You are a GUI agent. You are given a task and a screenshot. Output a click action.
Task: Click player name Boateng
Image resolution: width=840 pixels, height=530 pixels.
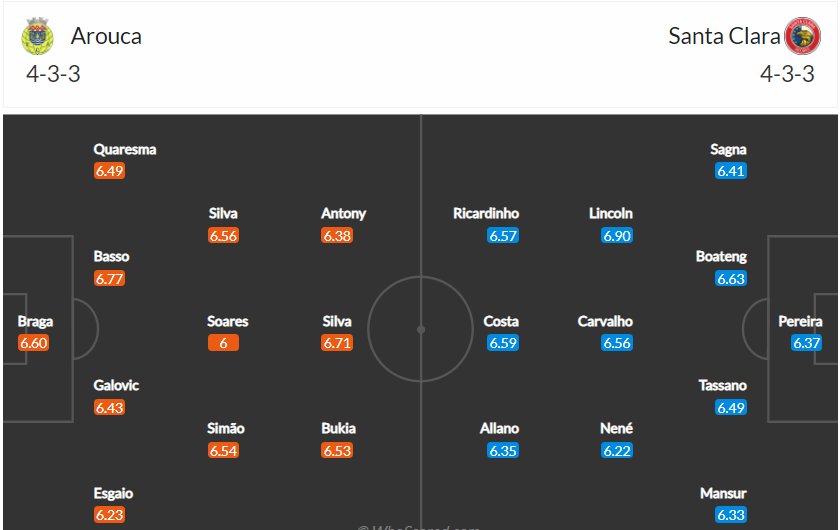721,256
